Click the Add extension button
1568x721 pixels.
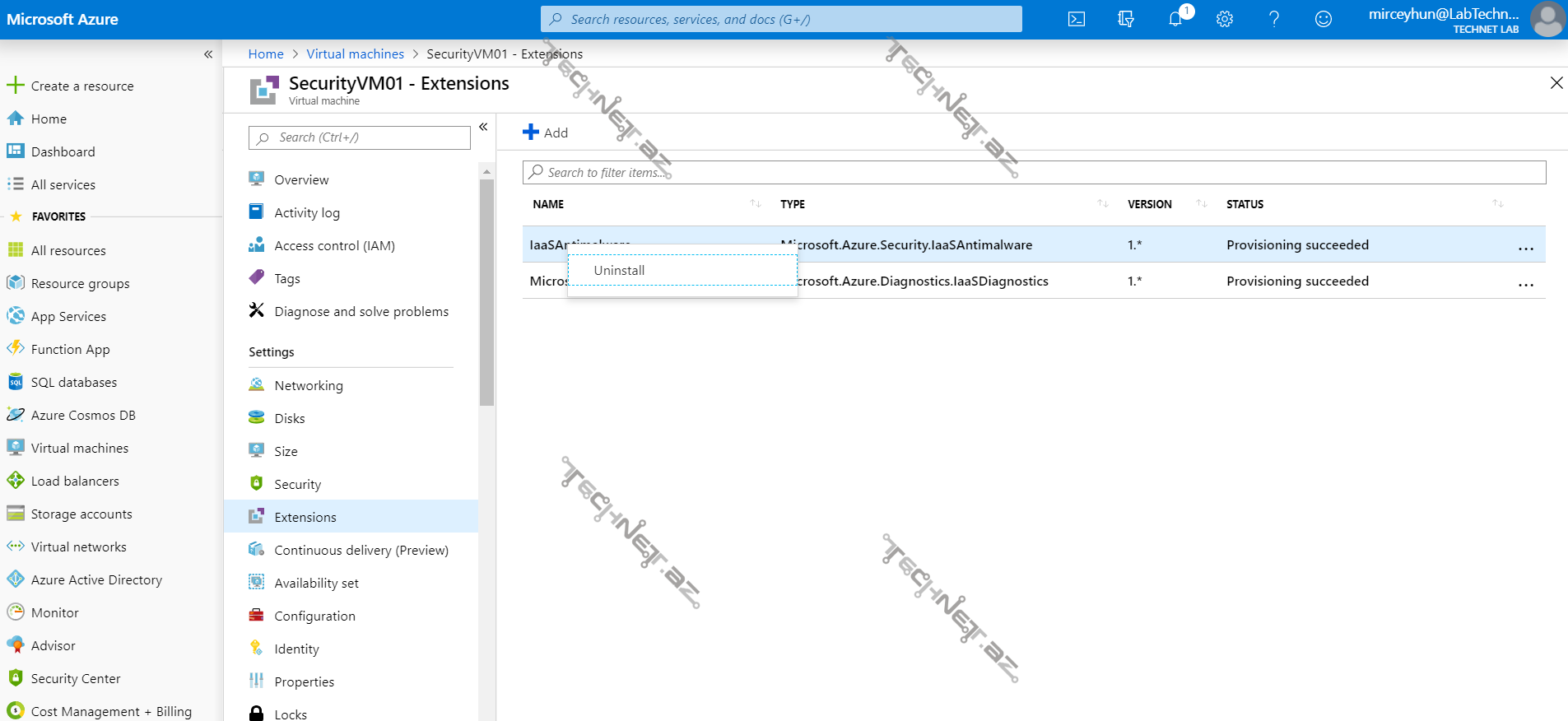546,133
